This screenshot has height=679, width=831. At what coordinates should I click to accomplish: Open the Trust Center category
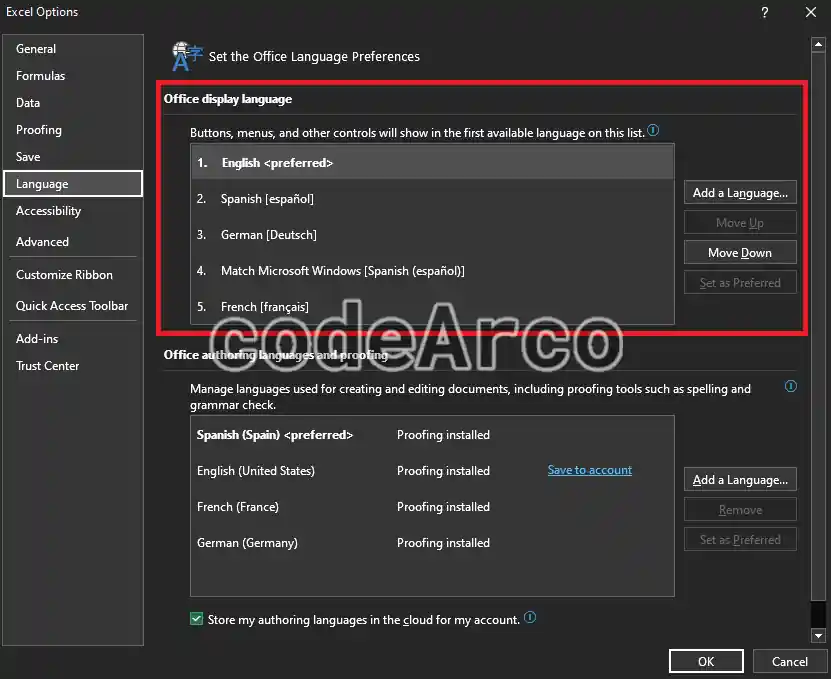click(x=73, y=366)
